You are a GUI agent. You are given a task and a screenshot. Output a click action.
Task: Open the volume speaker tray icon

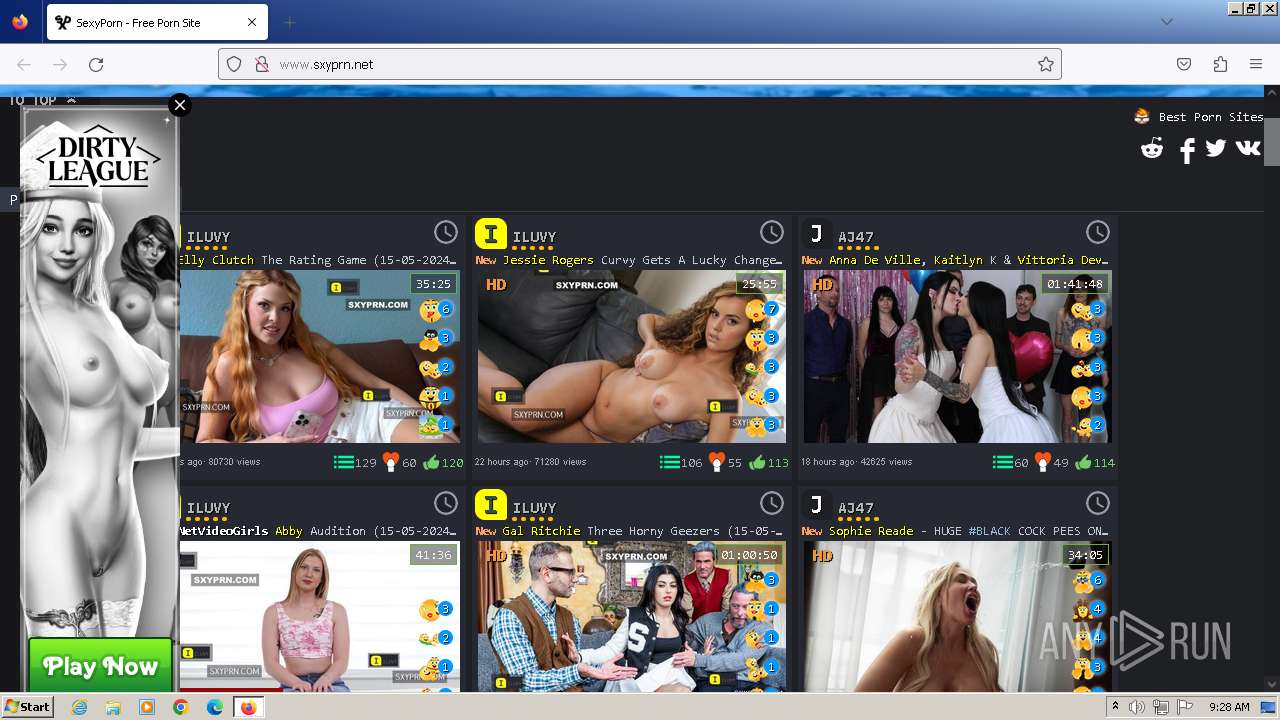[x=1139, y=707]
